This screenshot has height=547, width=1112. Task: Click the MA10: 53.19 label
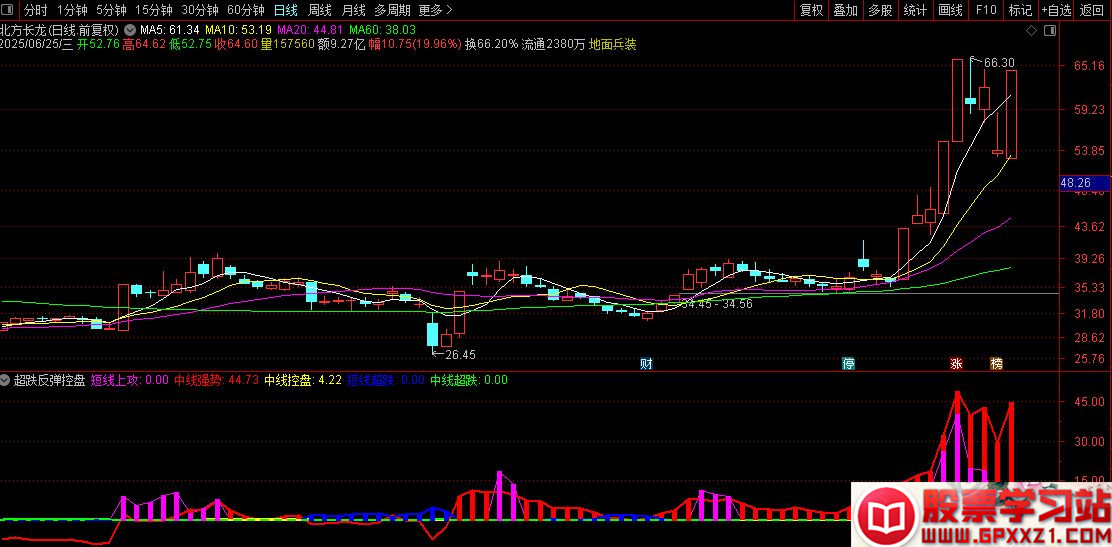[238, 30]
